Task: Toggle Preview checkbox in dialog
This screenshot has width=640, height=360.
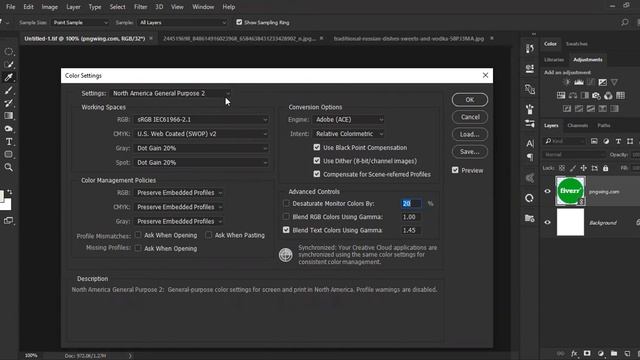Action: pos(455,170)
